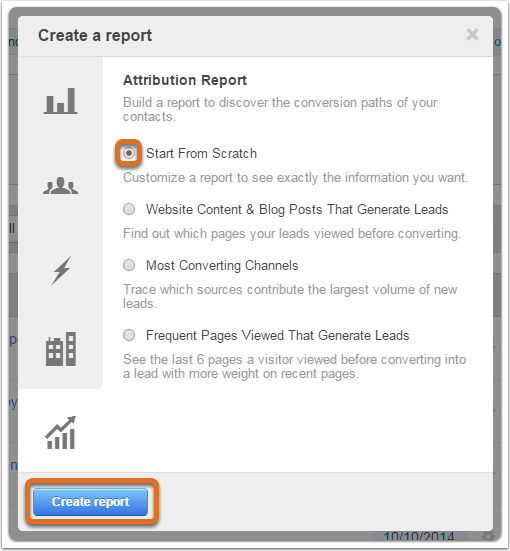The height and width of the screenshot is (551, 510).
Task: Click Frequent Pages Viewed That Generate Leads label
Action: click(x=278, y=336)
